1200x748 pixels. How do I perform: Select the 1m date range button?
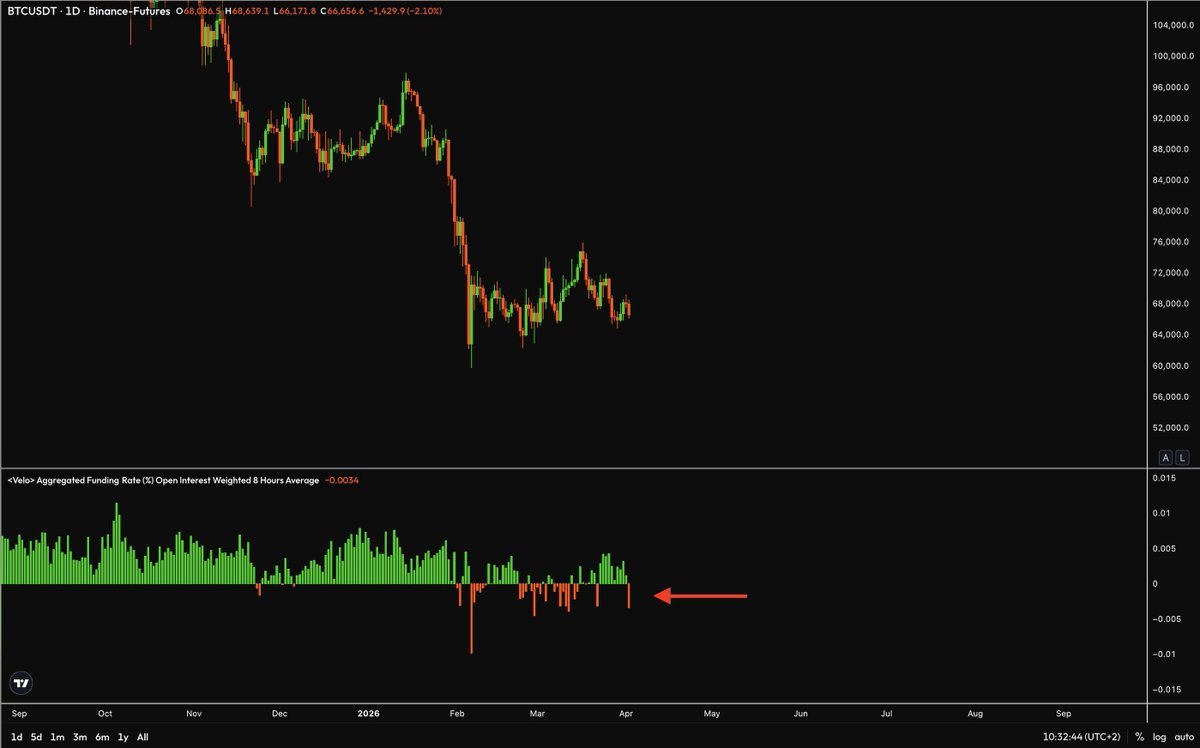[58, 737]
